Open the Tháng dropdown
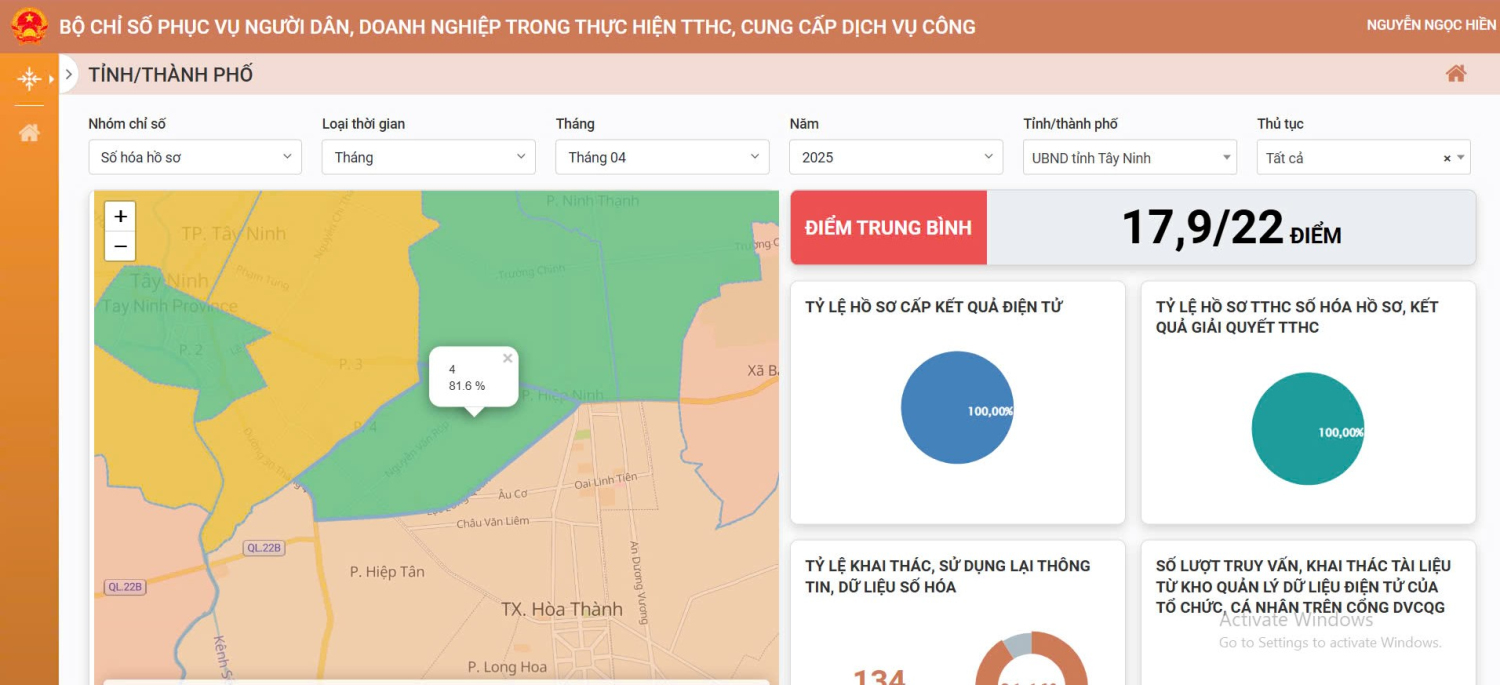1500x685 pixels. pos(662,157)
